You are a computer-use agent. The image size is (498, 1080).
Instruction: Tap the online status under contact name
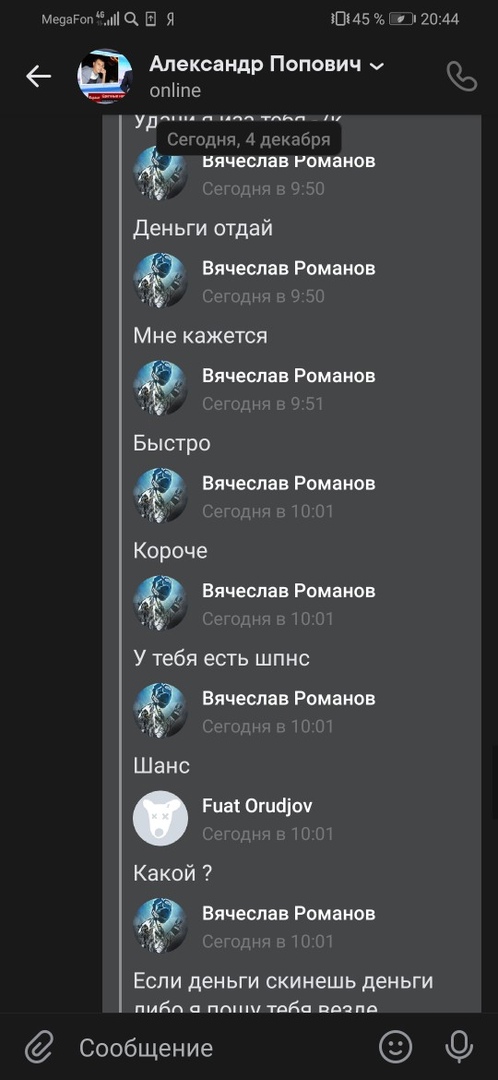[175, 90]
